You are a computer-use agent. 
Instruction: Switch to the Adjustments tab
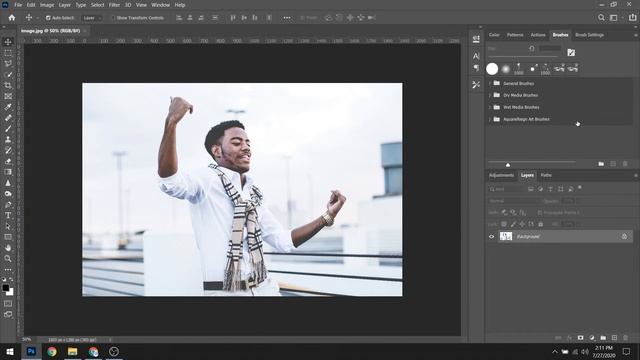(501, 176)
